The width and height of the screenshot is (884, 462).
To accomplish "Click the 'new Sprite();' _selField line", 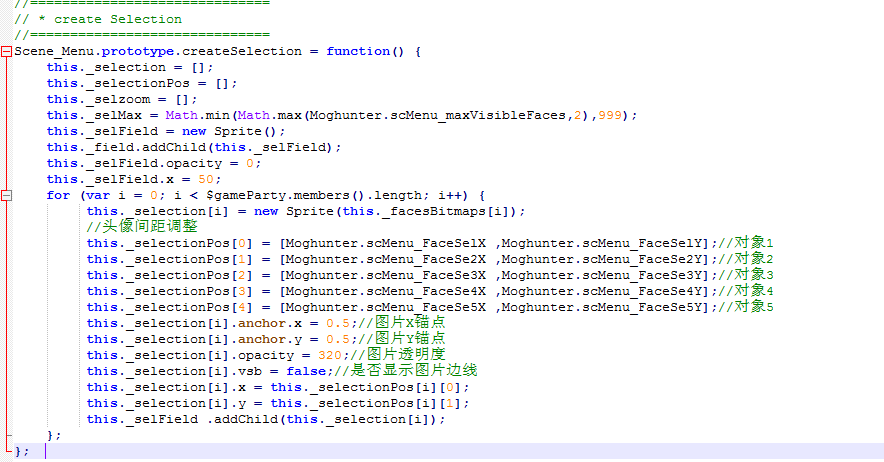I will point(166,131).
